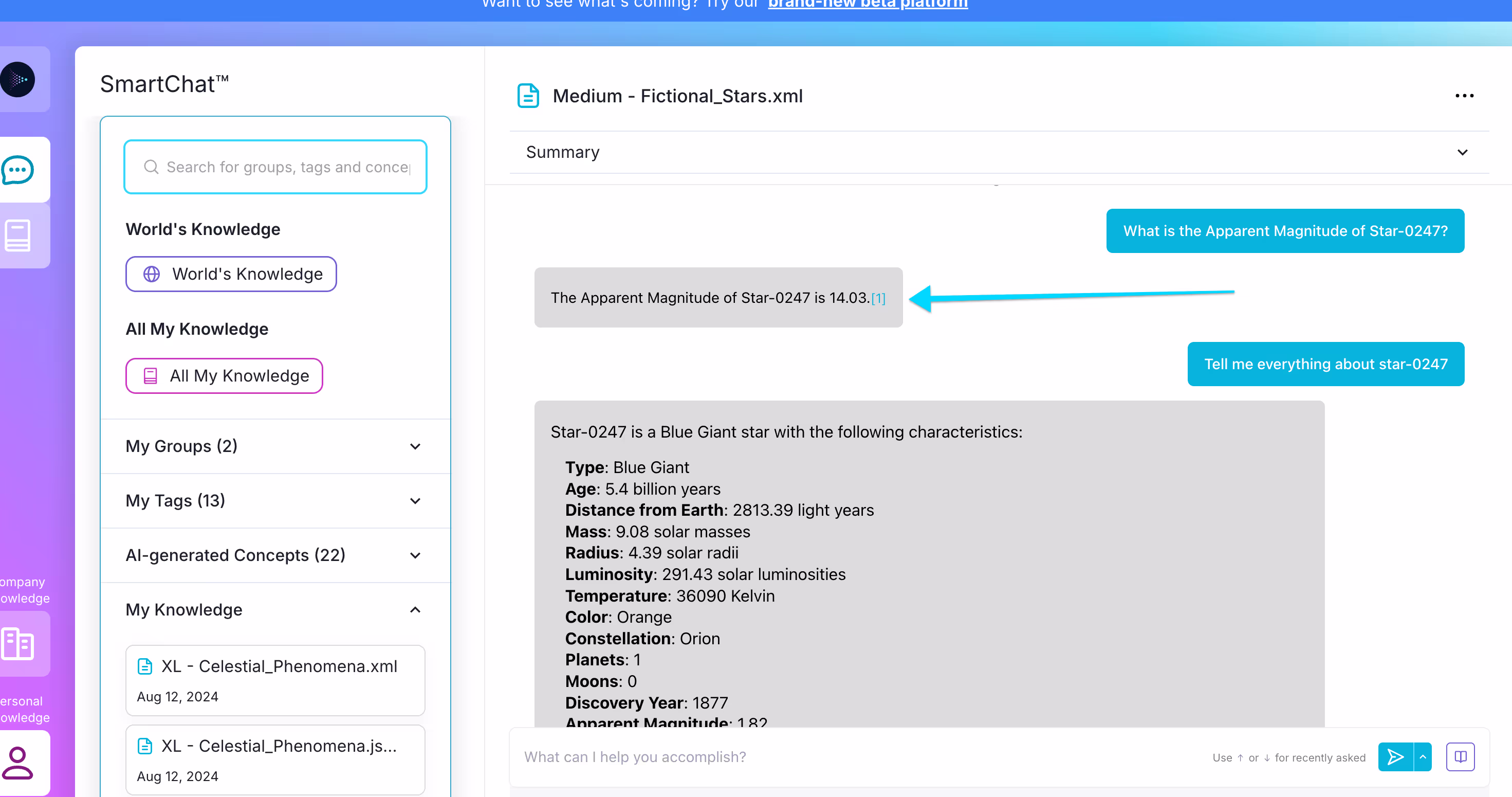Image resolution: width=1512 pixels, height=797 pixels.
Task: Click the 'Luminosity: 291.43 solar luminosities' line
Action: (x=706, y=574)
